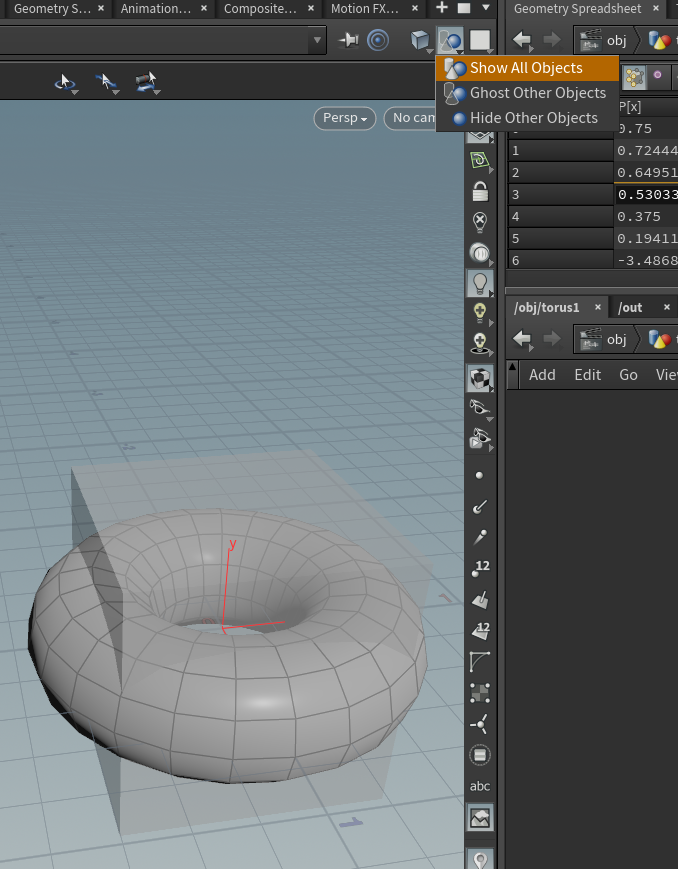The image size is (678, 869).
Task: Toggle normal lighting light bulb icon
Action: click(x=480, y=283)
